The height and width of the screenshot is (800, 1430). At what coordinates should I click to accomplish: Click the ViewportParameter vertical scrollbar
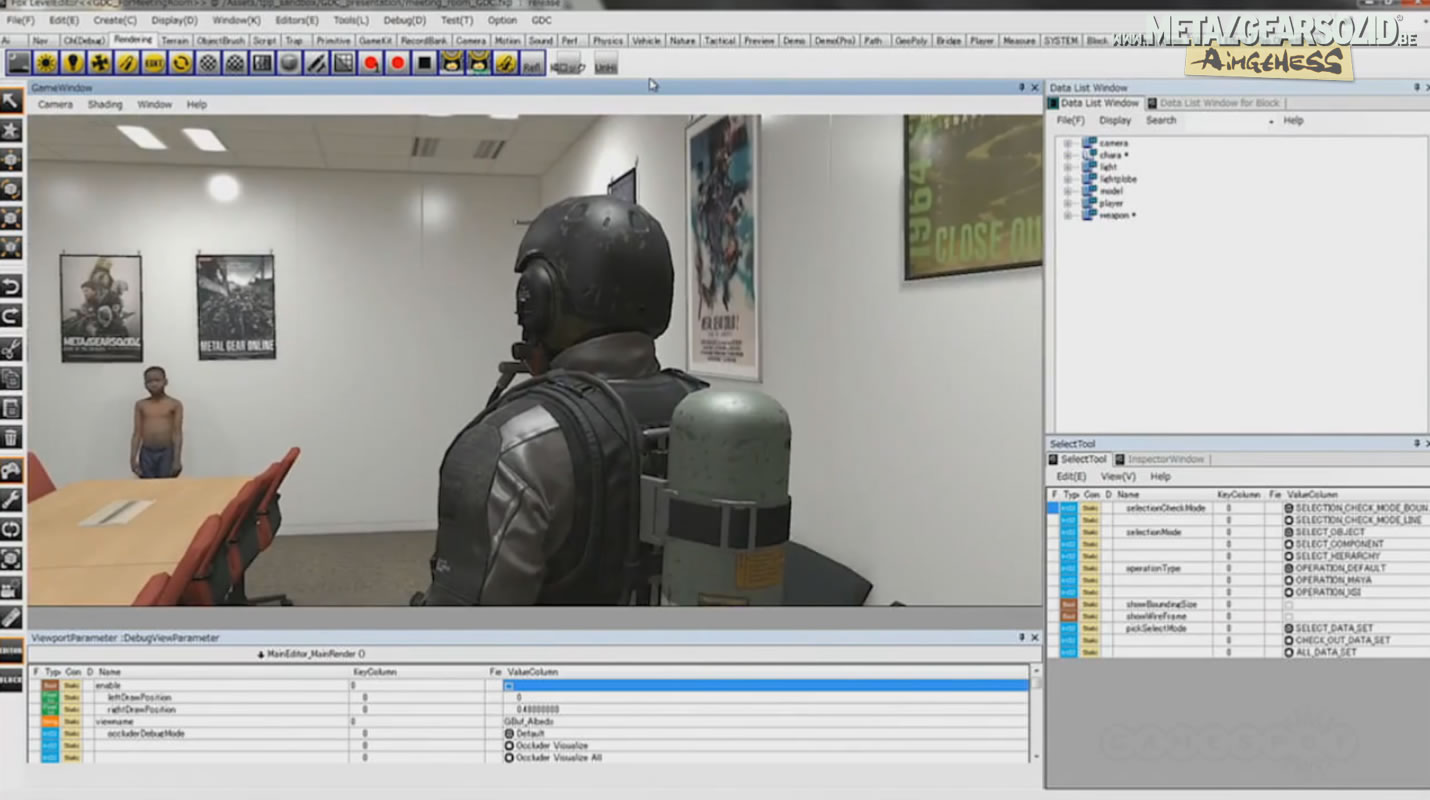[1035, 715]
